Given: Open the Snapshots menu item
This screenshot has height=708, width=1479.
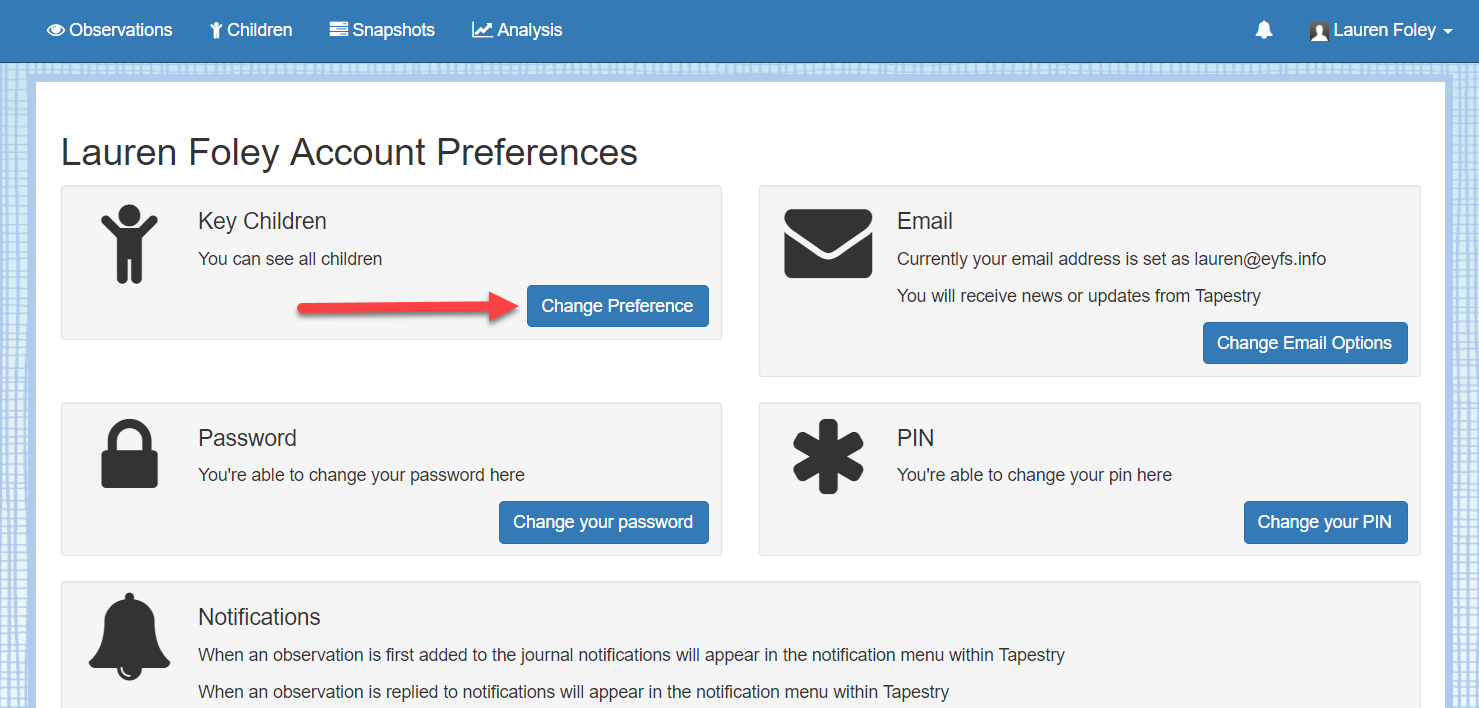Looking at the screenshot, I should tap(382, 31).
